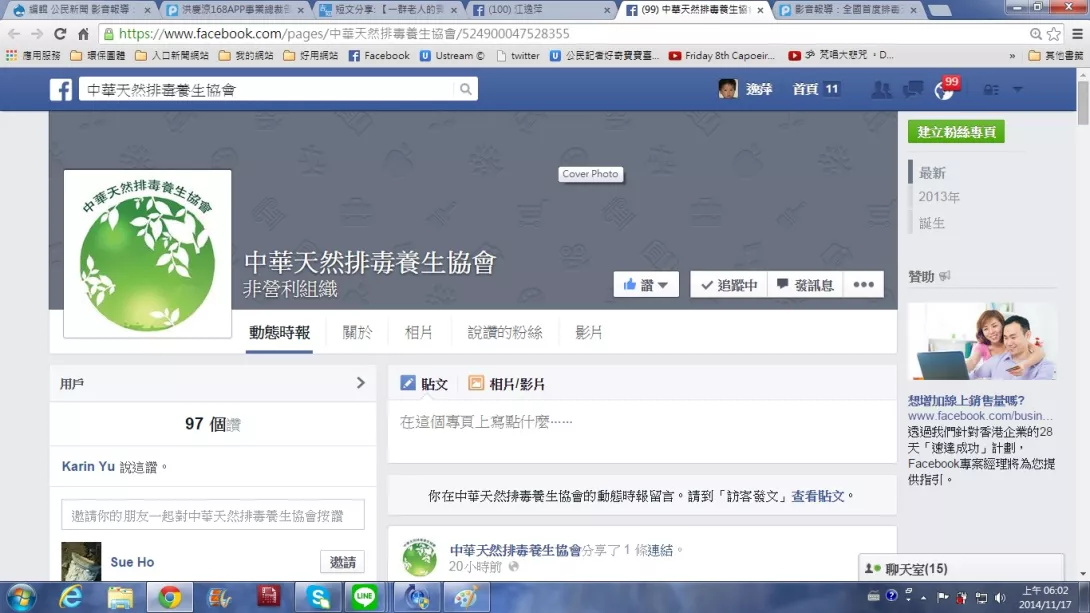The height and width of the screenshot is (613, 1090).
Task: Go to the browser home page
Action: (x=83, y=33)
